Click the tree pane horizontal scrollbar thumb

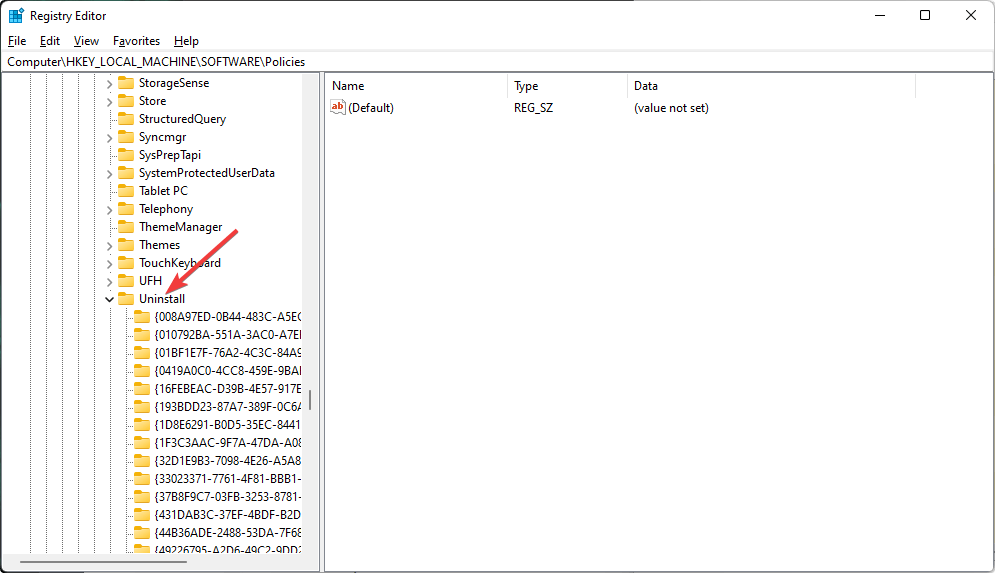point(103,562)
